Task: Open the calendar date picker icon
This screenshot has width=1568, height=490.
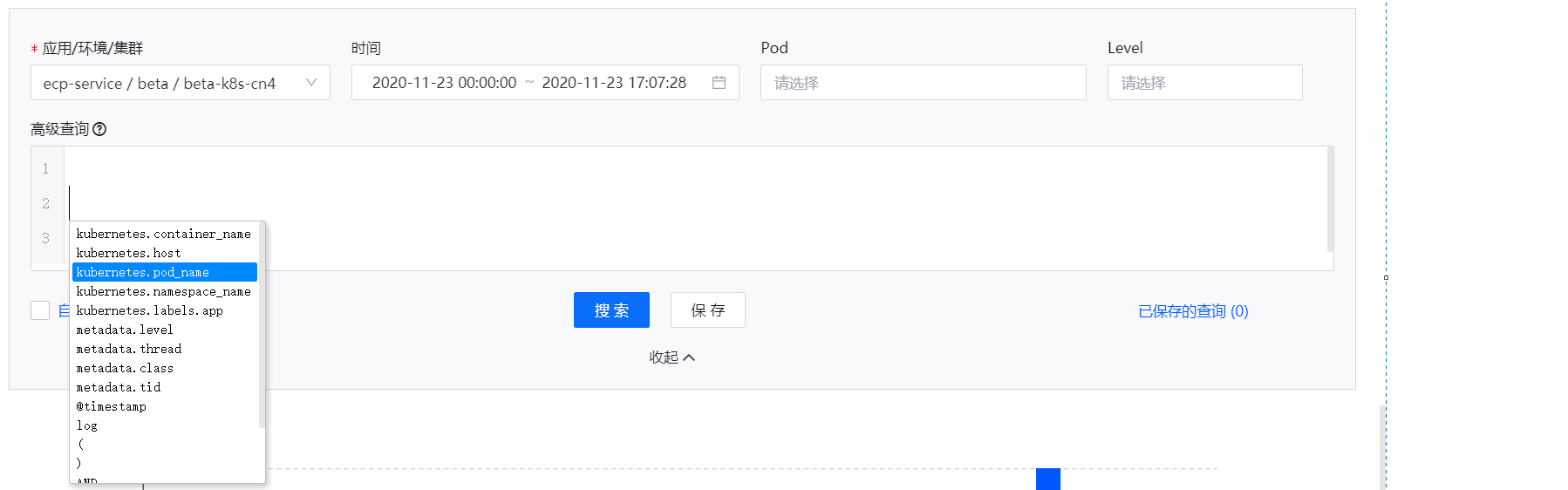Action: pos(719,83)
